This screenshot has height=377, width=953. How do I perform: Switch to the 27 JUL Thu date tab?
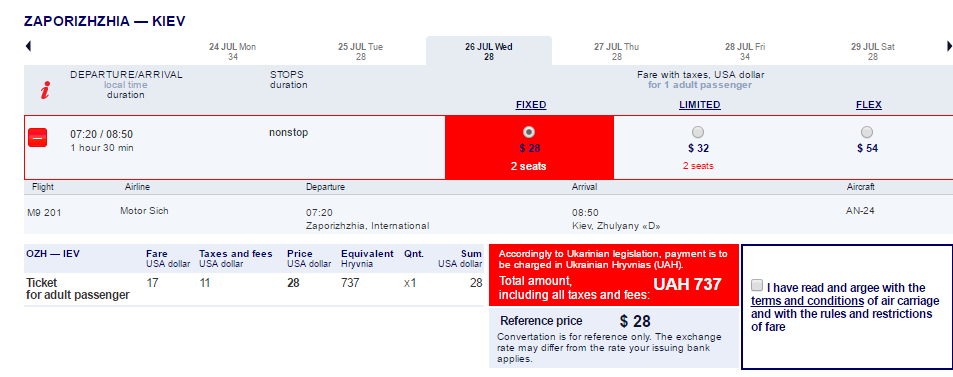tap(616, 51)
